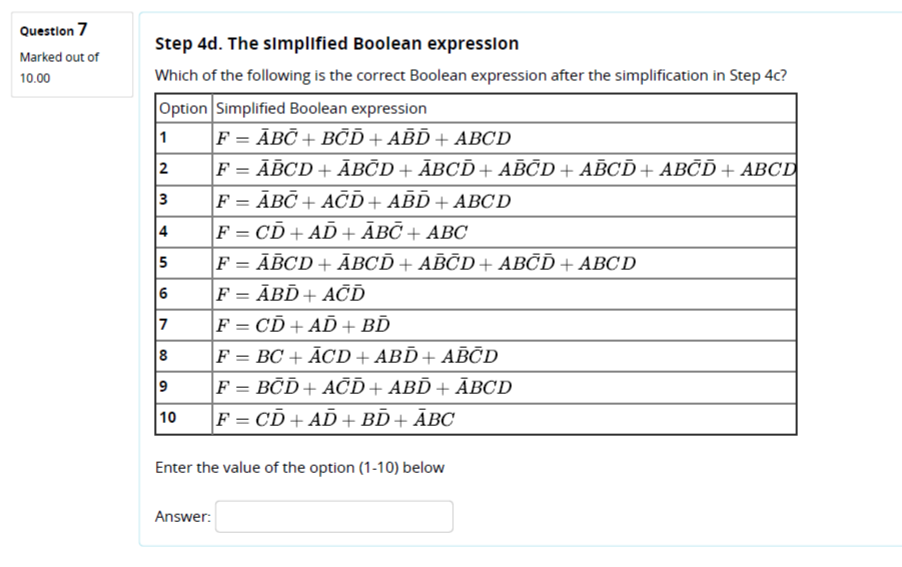Click option 6 expression ĀBD̄ + AC̄D̄
The image size is (902, 567).
coord(291,294)
